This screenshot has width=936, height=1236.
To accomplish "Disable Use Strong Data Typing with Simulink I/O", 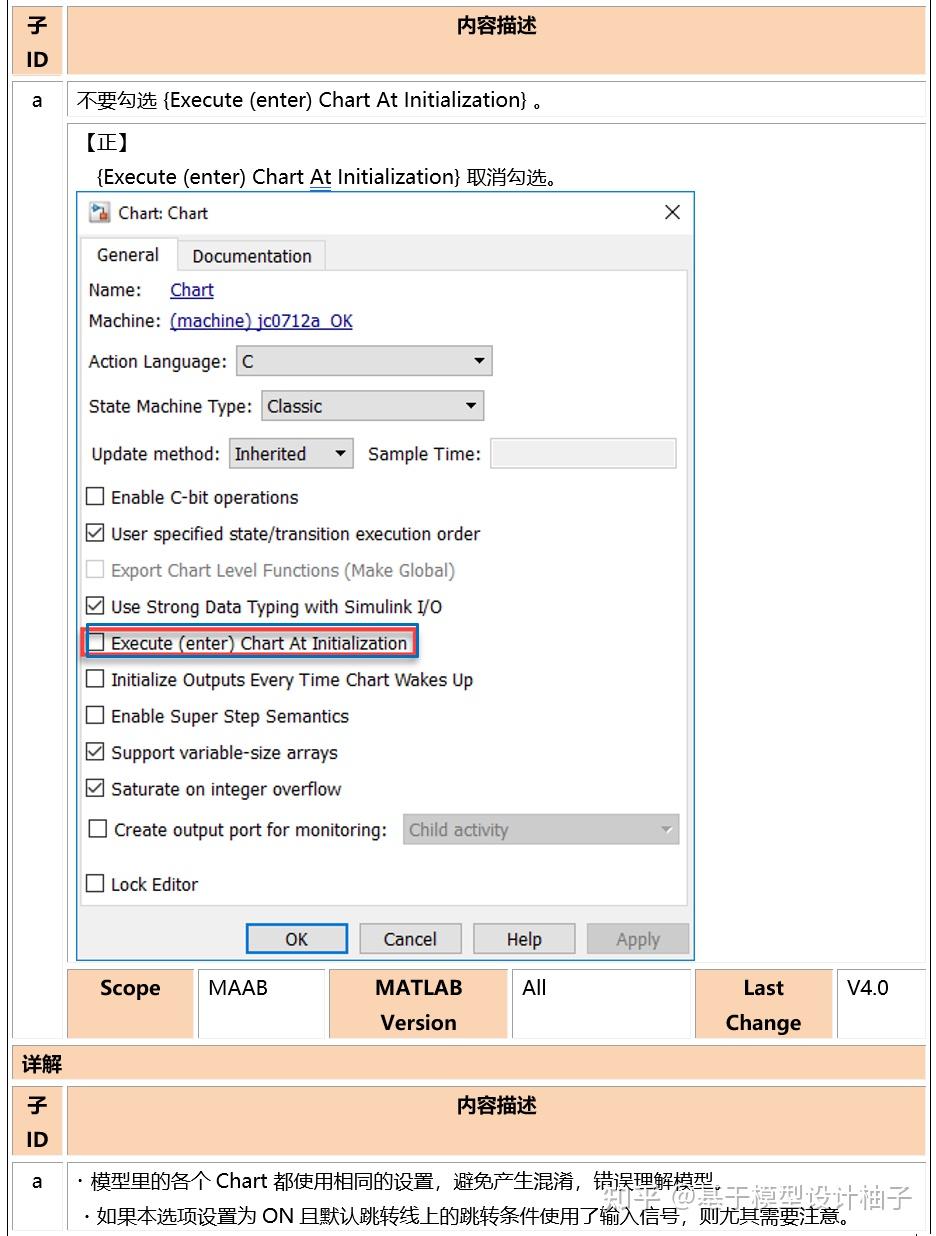I will [x=95, y=605].
